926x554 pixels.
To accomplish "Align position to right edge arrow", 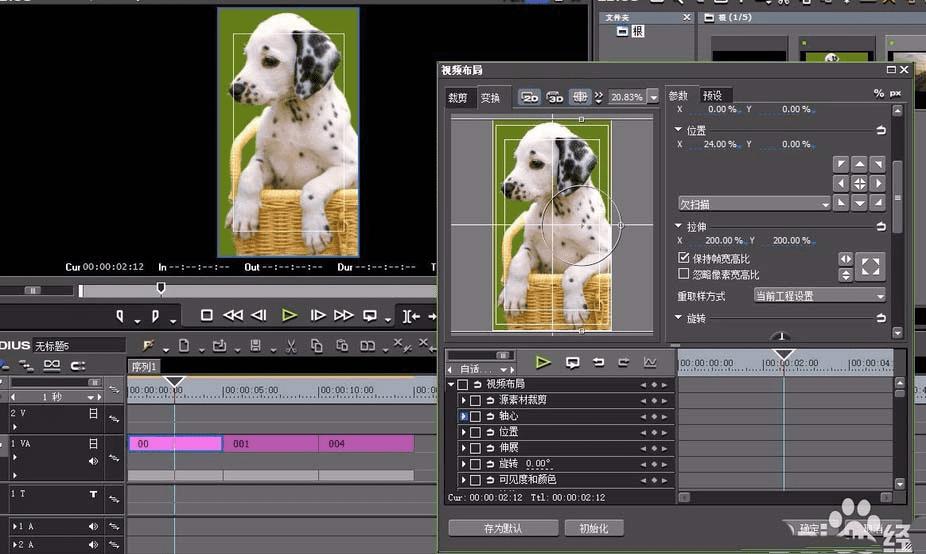I will (x=878, y=183).
